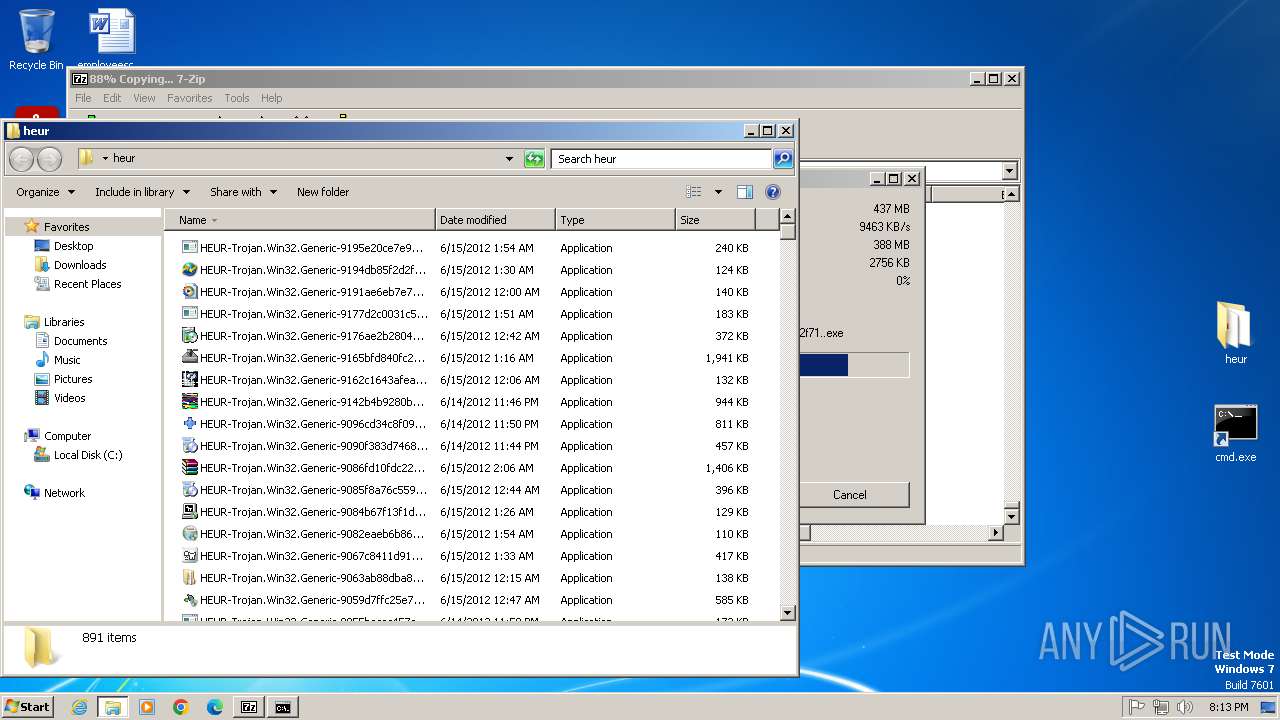
Task: Open Windows Media Player from taskbar
Action: tap(147, 707)
